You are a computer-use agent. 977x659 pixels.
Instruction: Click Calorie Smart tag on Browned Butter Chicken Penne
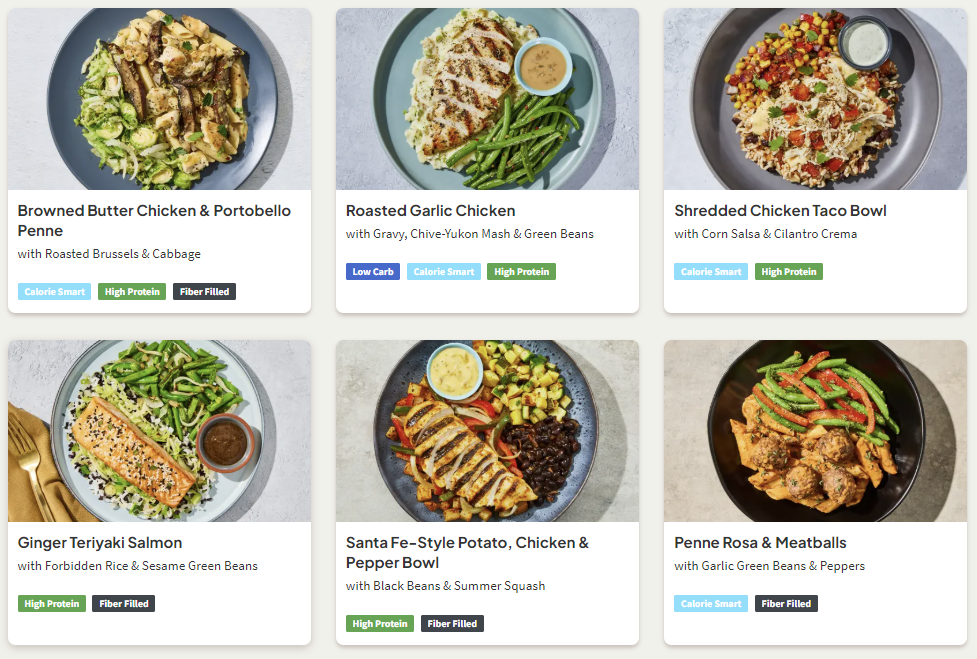coord(54,292)
